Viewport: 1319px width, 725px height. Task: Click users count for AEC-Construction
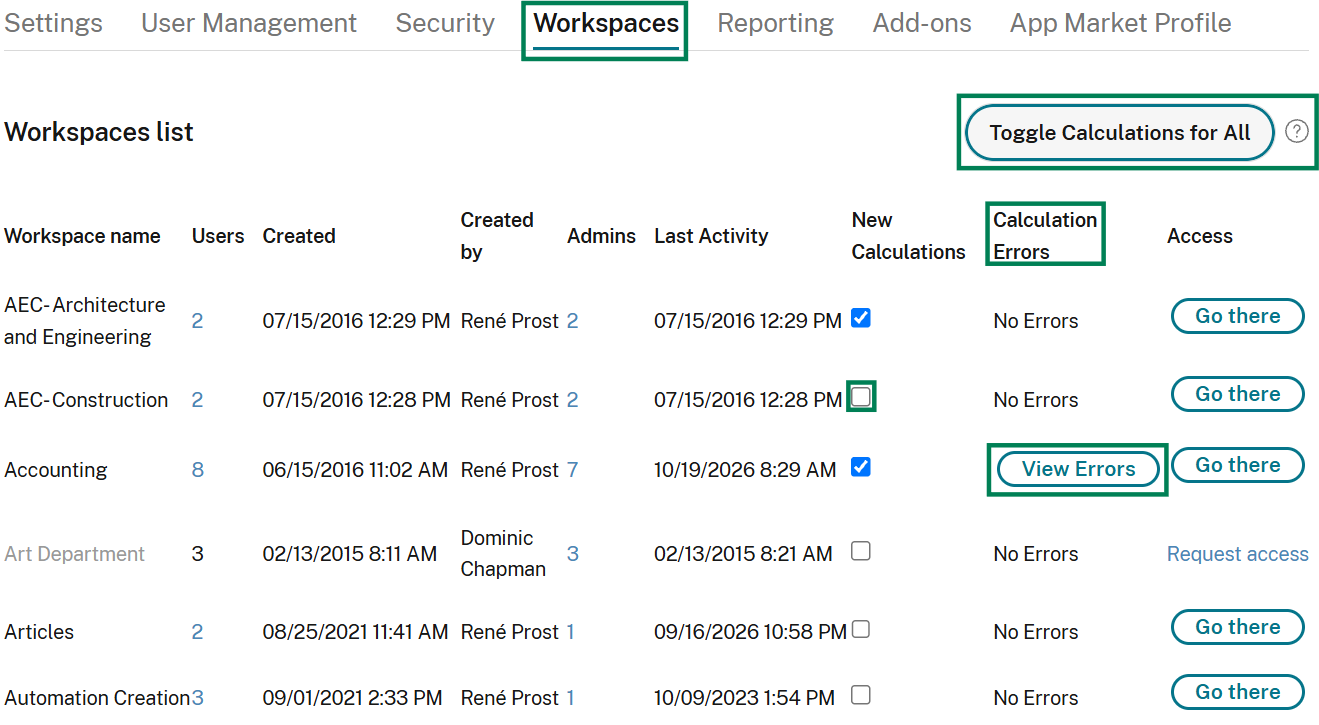tap(198, 400)
